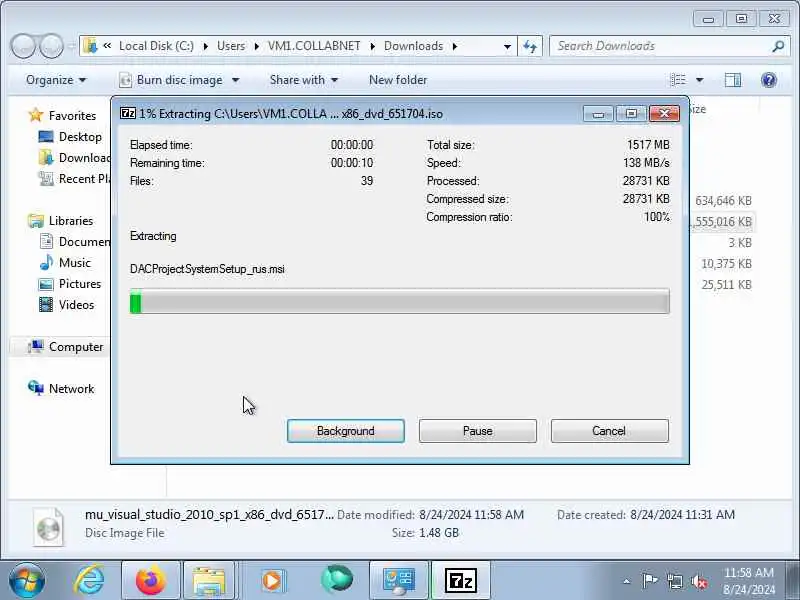Open Explorer help icon
This screenshot has width=800, height=600.
coord(768,80)
